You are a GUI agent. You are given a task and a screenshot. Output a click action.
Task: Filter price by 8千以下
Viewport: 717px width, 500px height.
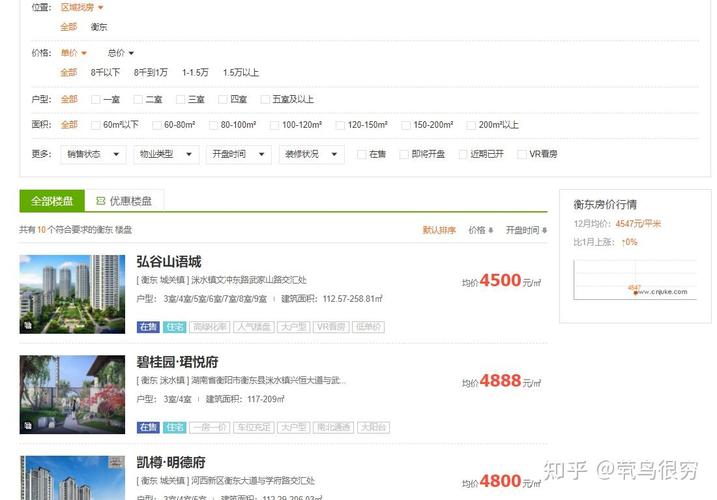coord(105,73)
